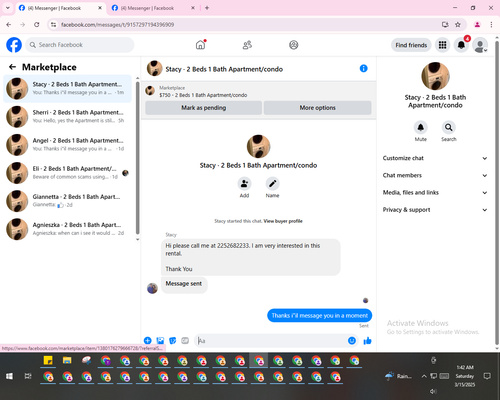Viewport: 500px width, 400px height.
Task: Open the Windows notification center icon
Action: [x=487, y=376]
